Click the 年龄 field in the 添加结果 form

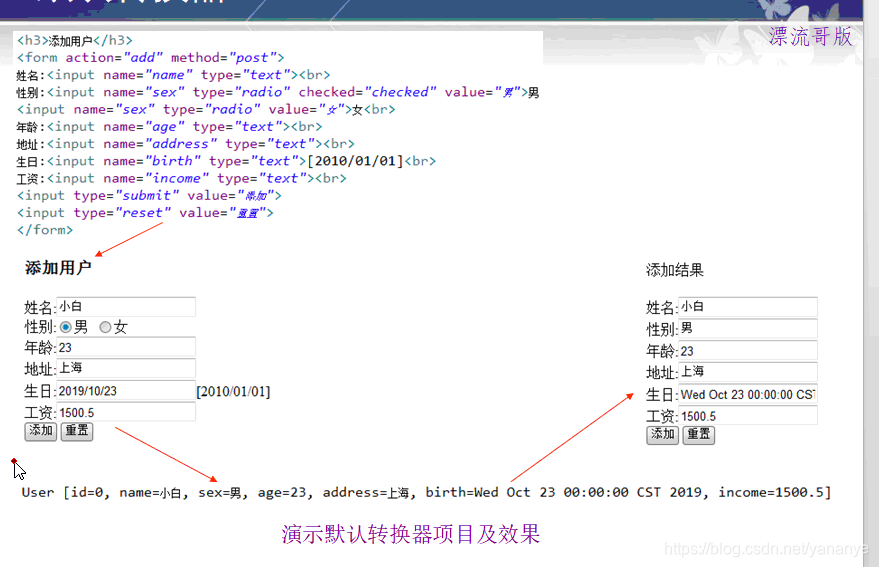click(748, 351)
